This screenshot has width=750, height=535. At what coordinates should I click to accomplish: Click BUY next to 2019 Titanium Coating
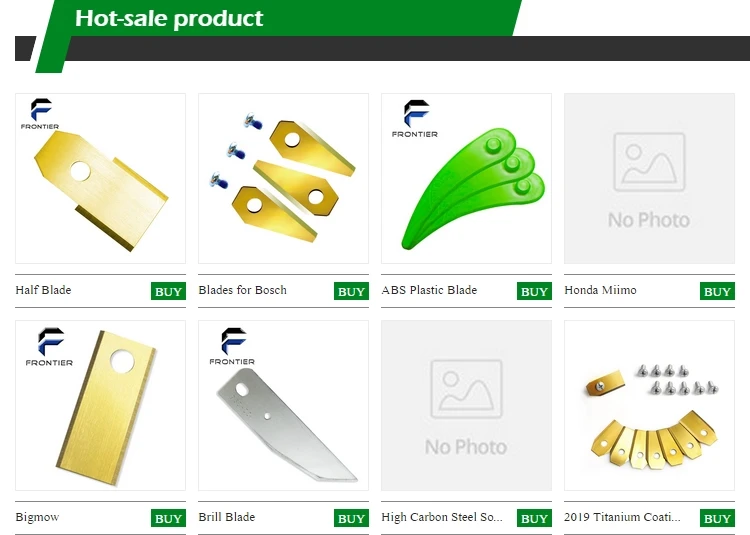(717, 518)
